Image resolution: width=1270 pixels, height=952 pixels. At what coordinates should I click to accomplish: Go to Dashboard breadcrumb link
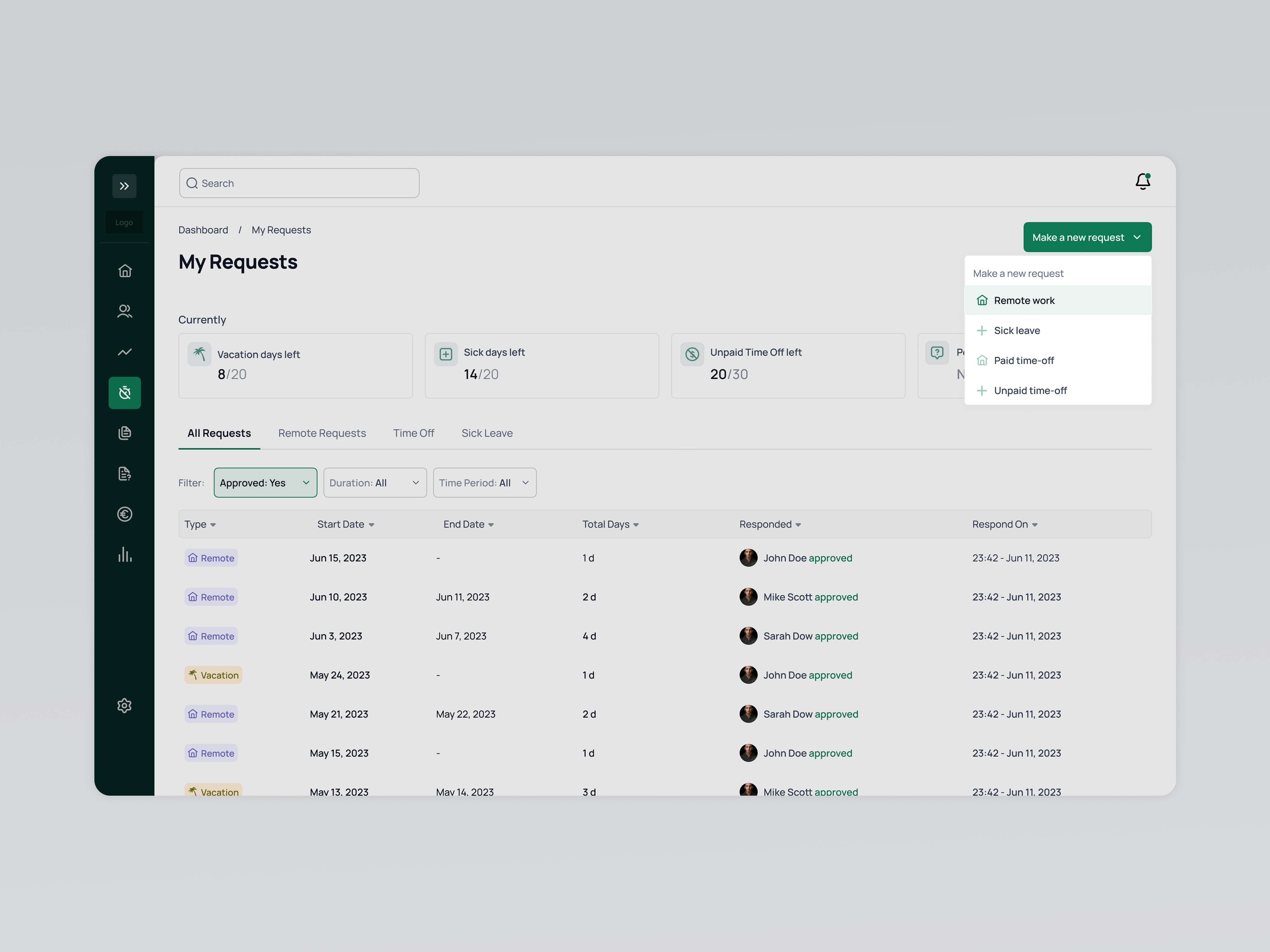203,230
